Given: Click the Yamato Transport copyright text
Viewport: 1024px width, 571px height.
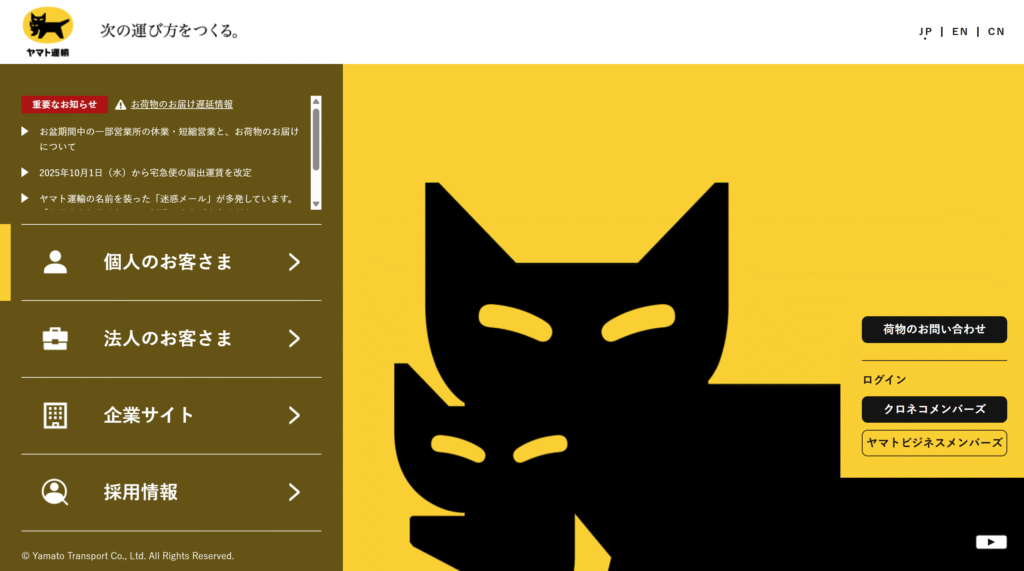Looking at the screenshot, I should coord(127,556).
